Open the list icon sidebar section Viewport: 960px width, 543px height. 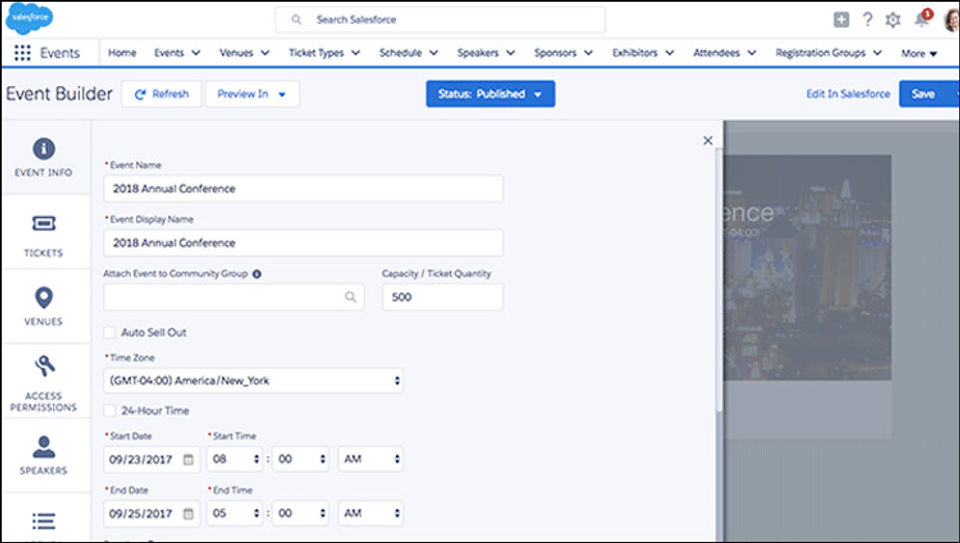(x=43, y=521)
